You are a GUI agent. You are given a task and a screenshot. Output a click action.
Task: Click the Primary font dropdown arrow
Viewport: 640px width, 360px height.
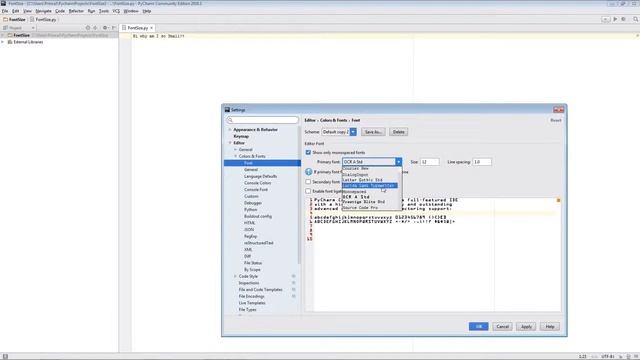pyautogui.click(x=398, y=162)
